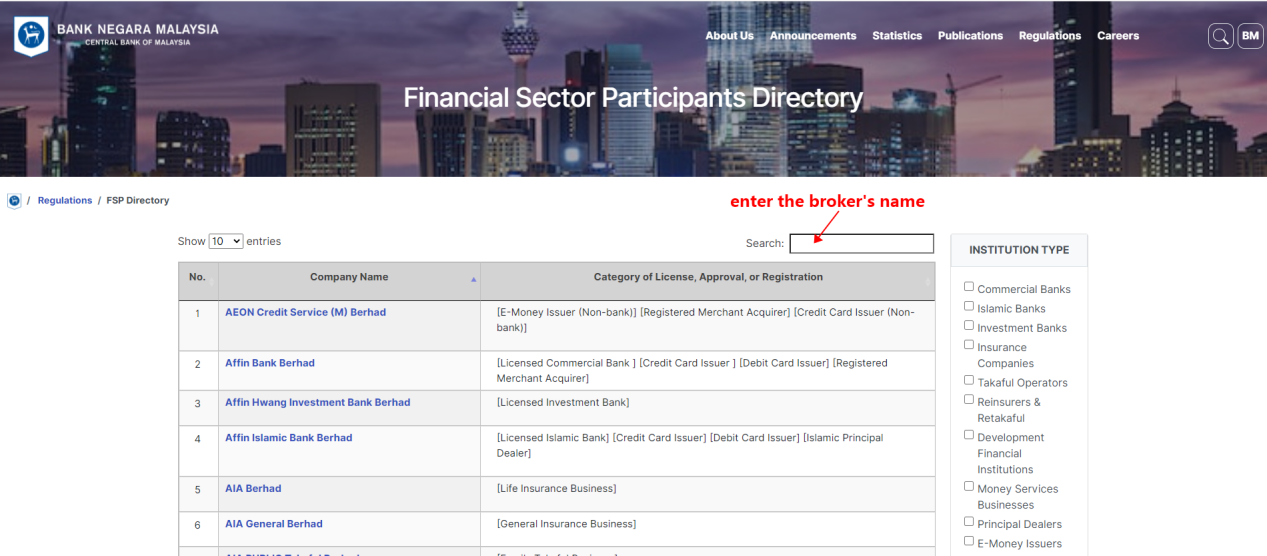
Task: Open Affin Bank Berhad link
Action: 270,363
